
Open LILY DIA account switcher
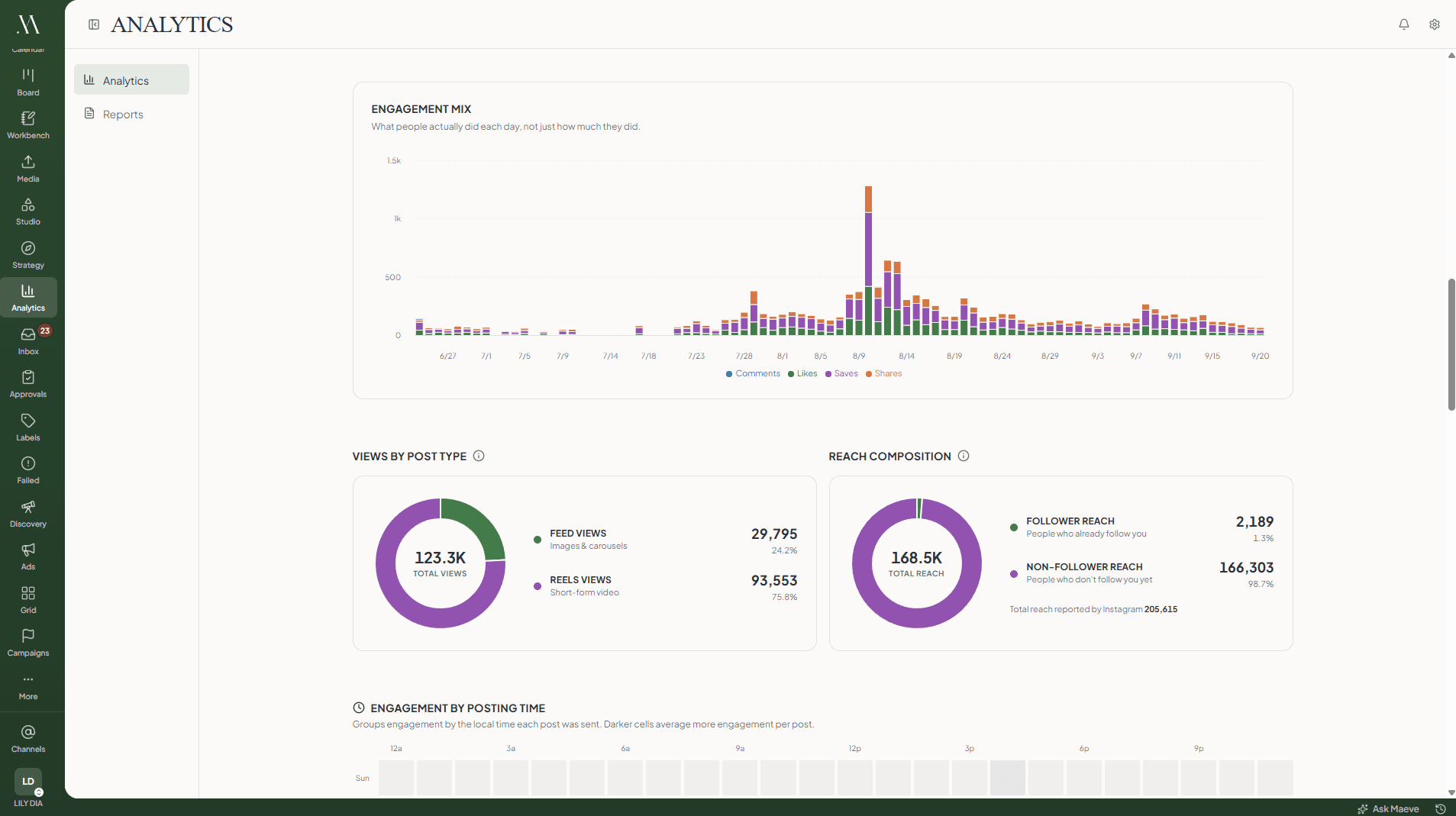[x=28, y=787]
